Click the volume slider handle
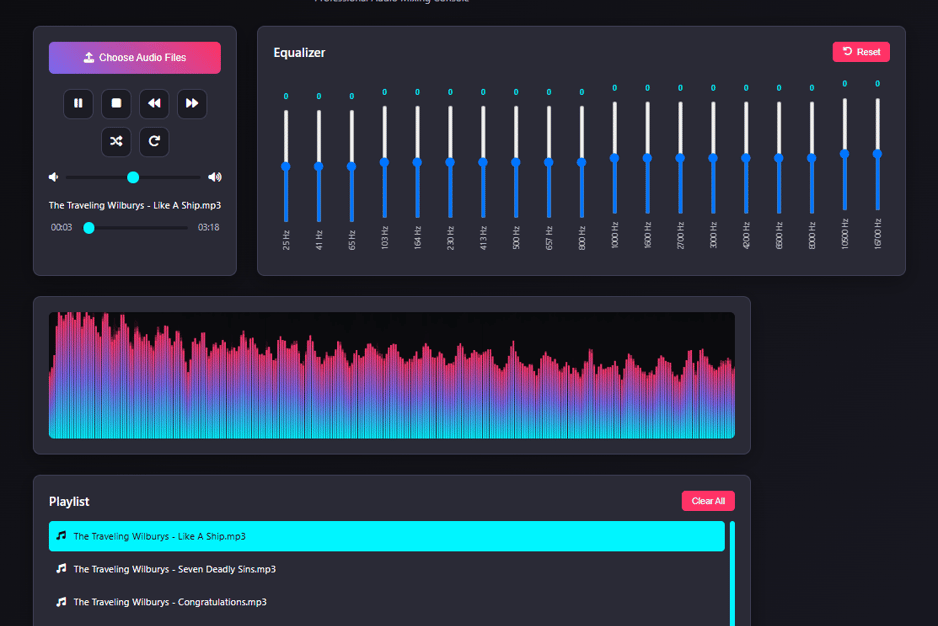Screen dimensions: 938x626 pyautogui.click(x=133, y=177)
